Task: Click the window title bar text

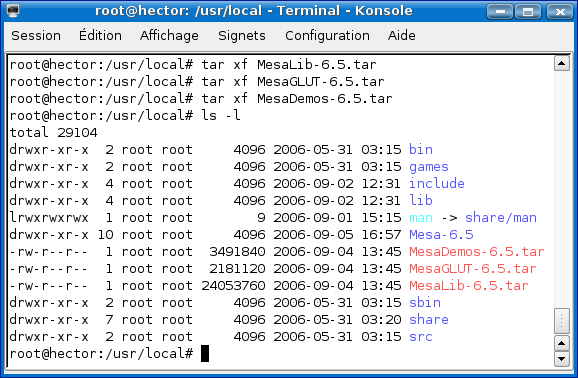Action: tap(254, 11)
